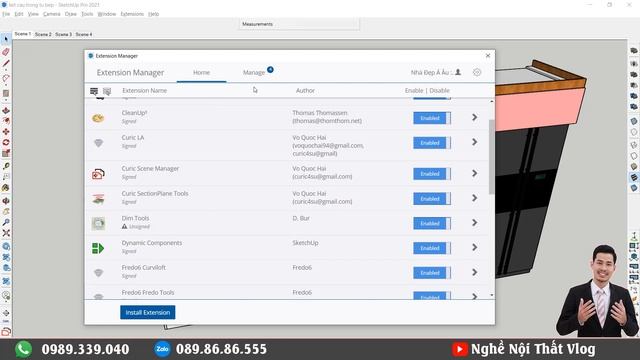Switch to the Home tab
Screen dimensions: 640x360
point(201,73)
